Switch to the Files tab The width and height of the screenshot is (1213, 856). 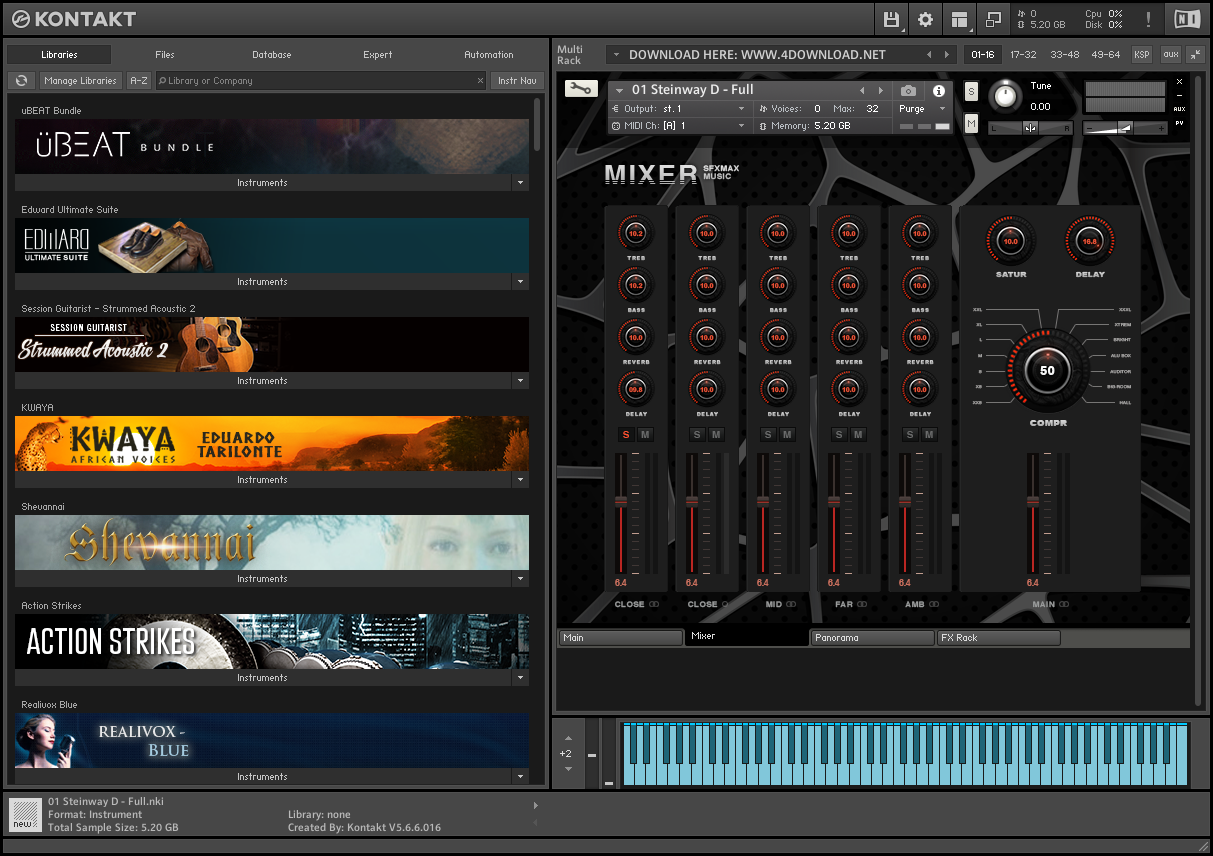click(x=165, y=55)
